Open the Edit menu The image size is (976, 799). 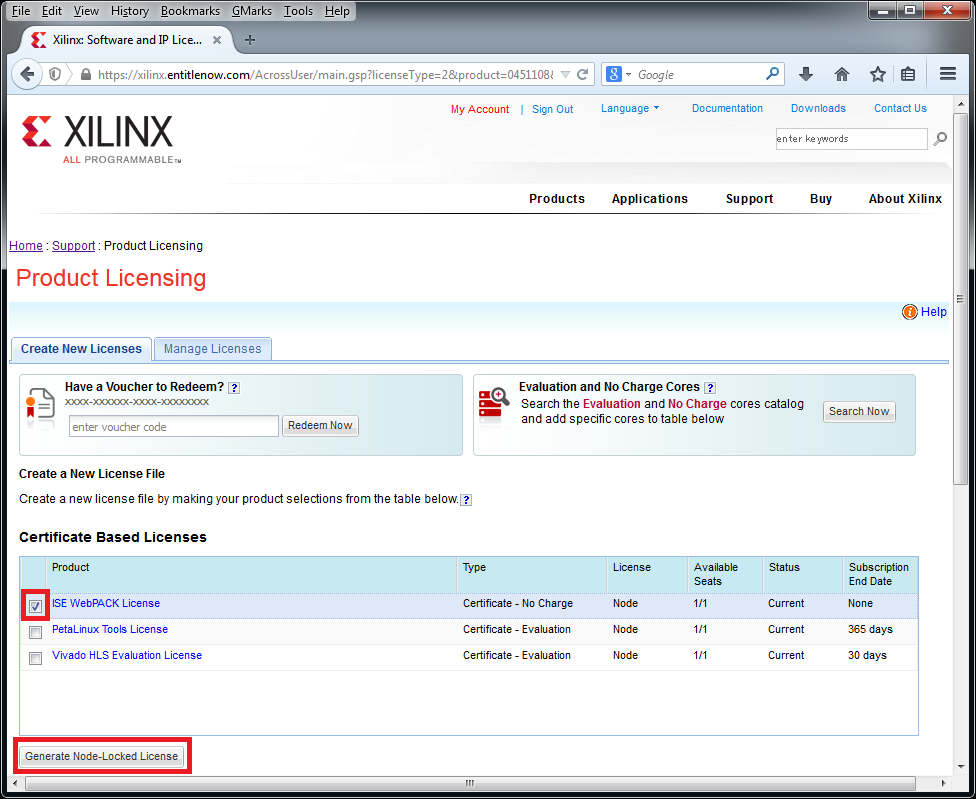52,11
